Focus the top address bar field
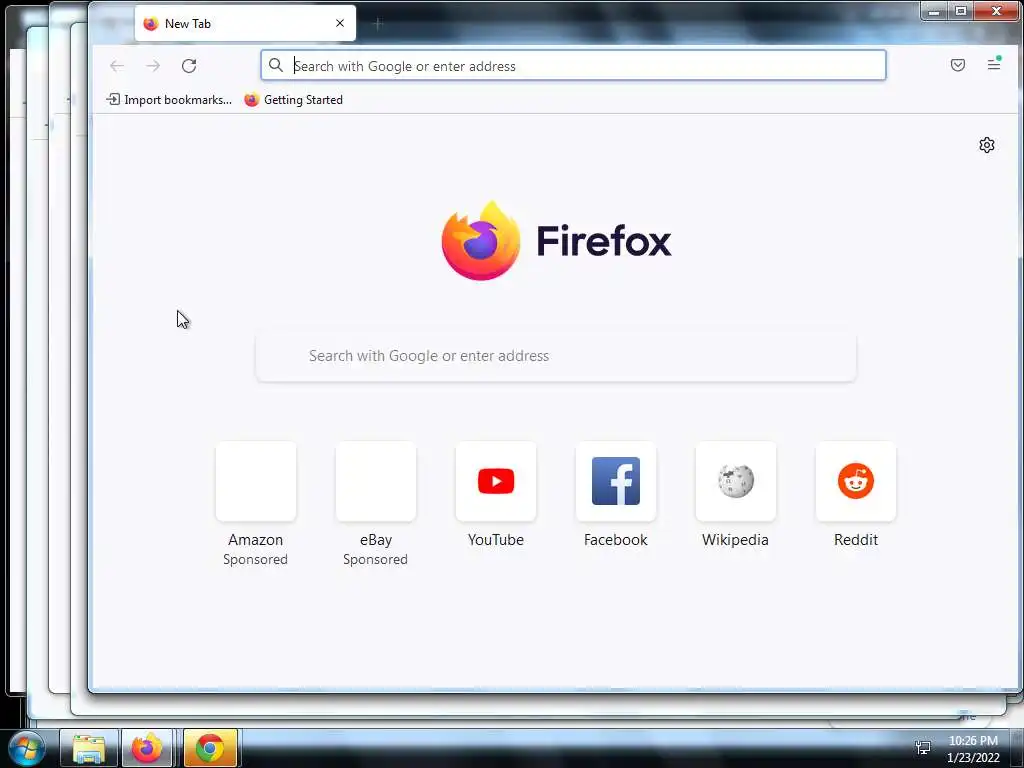This screenshot has height=768, width=1024. 573,65
